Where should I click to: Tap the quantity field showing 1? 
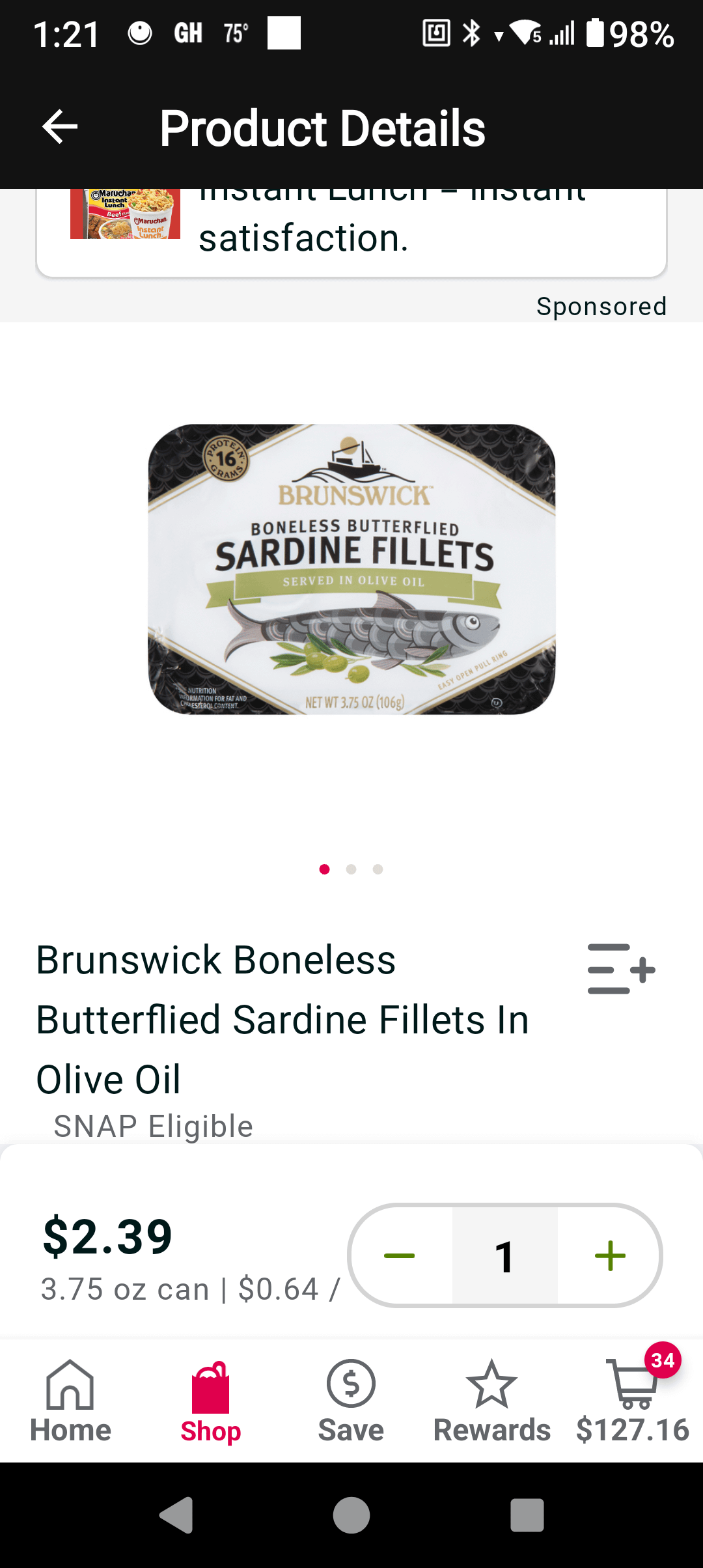(505, 1255)
